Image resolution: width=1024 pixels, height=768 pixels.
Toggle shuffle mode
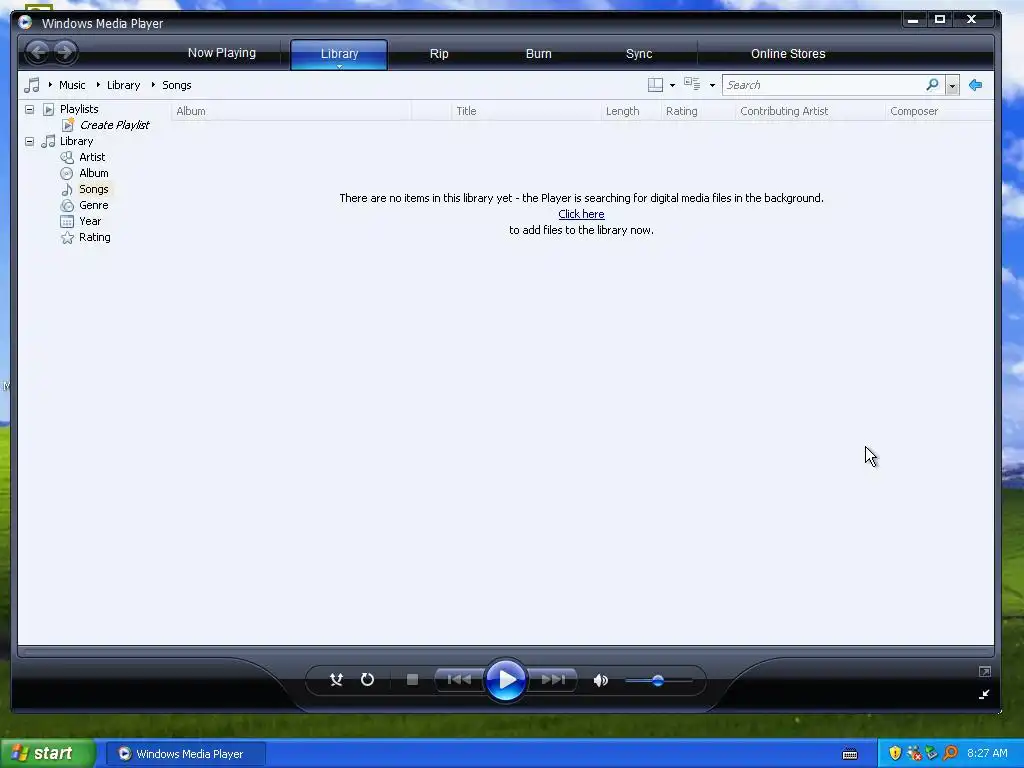pos(336,680)
